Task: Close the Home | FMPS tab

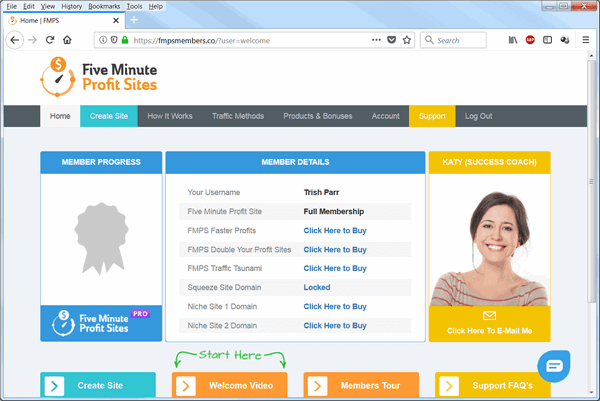Action: coord(116,21)
